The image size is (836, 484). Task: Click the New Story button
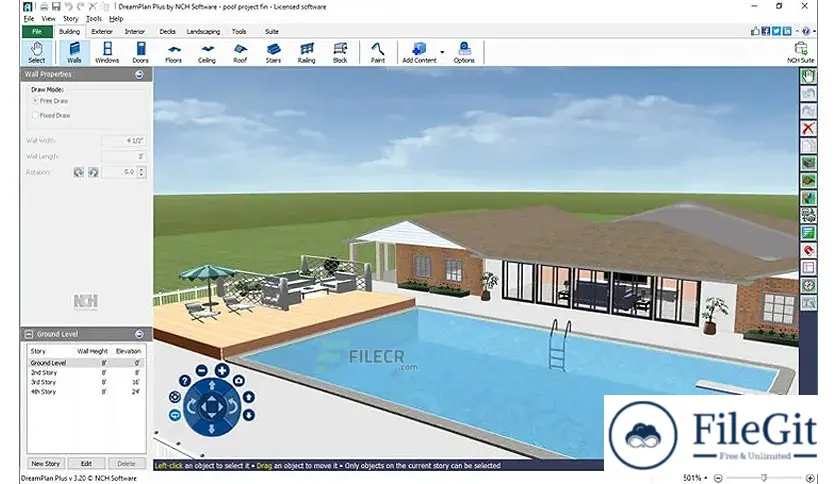[x=46, y=463]
